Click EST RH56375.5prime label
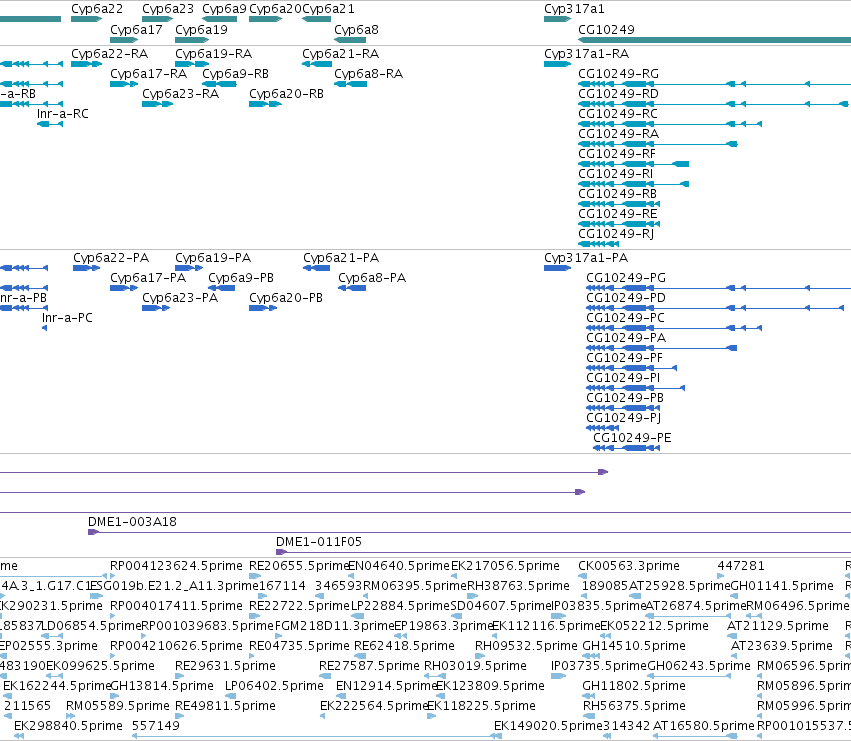851x741 pixels. pos(633,706)
